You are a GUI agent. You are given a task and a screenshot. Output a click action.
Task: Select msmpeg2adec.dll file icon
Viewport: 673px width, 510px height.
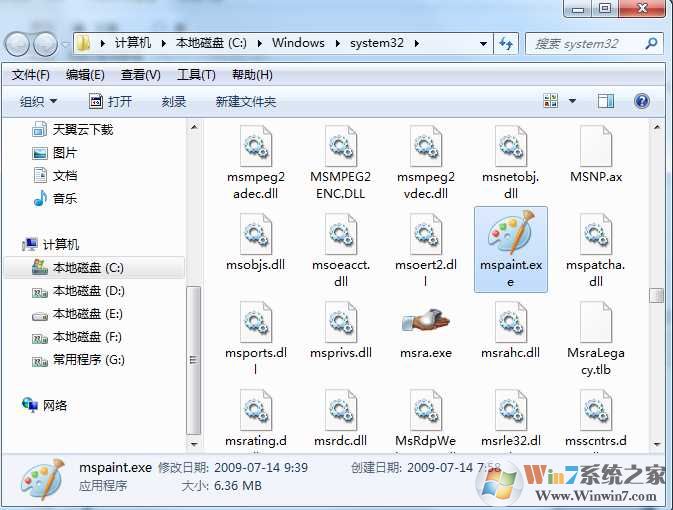tap(256, 146)
